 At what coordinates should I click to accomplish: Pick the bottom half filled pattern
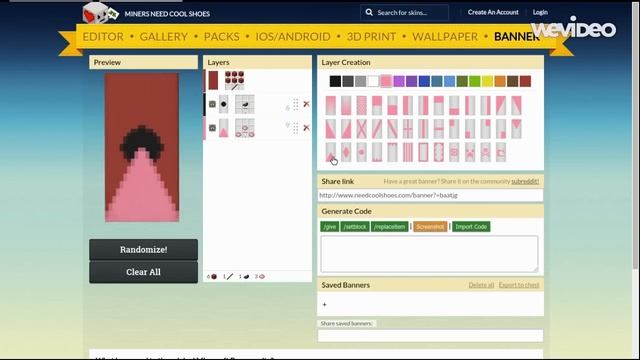coord(392,105)
